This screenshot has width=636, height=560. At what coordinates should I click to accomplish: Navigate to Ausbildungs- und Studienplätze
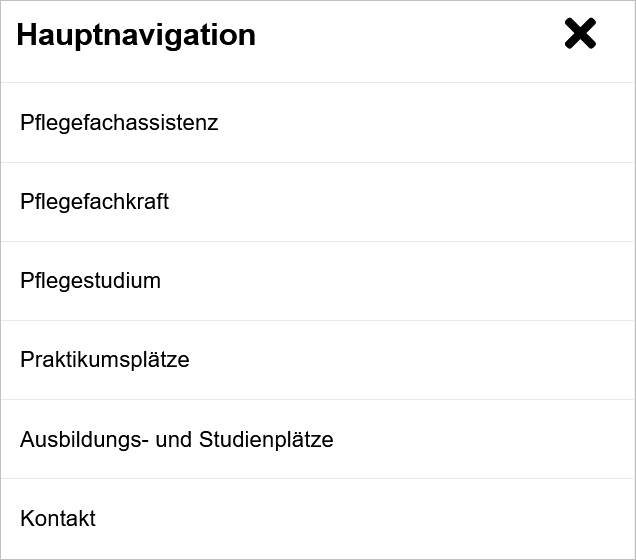[177, 440]
